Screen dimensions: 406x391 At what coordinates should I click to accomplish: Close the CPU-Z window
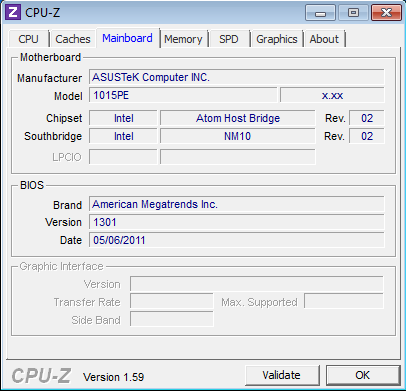386,13
